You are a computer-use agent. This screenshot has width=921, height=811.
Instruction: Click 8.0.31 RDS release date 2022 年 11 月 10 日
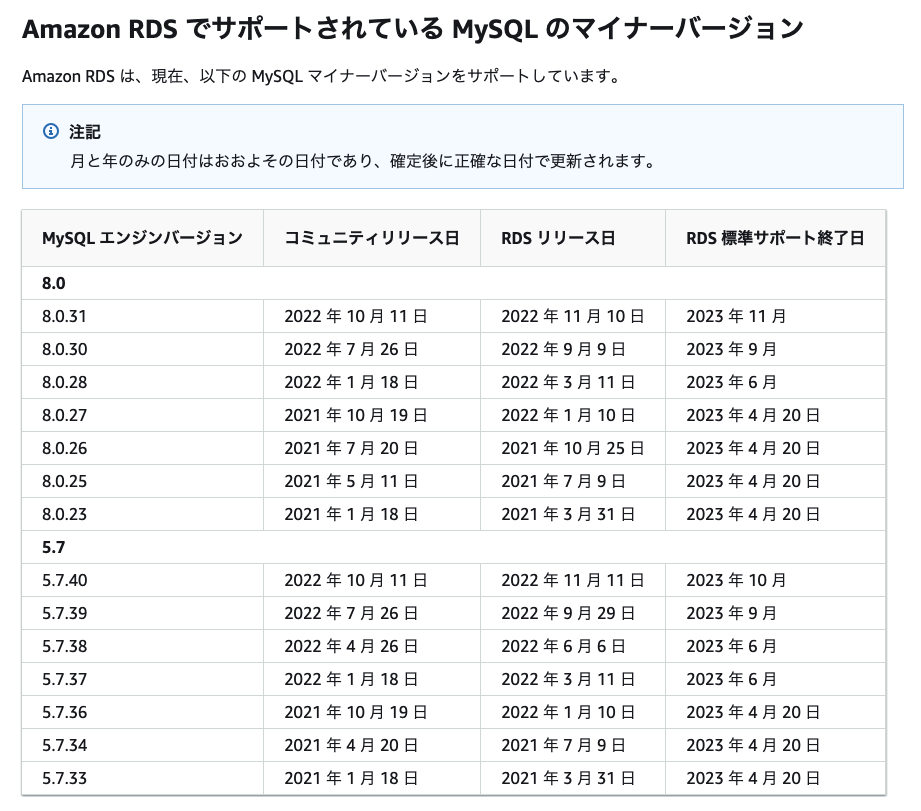573,317
